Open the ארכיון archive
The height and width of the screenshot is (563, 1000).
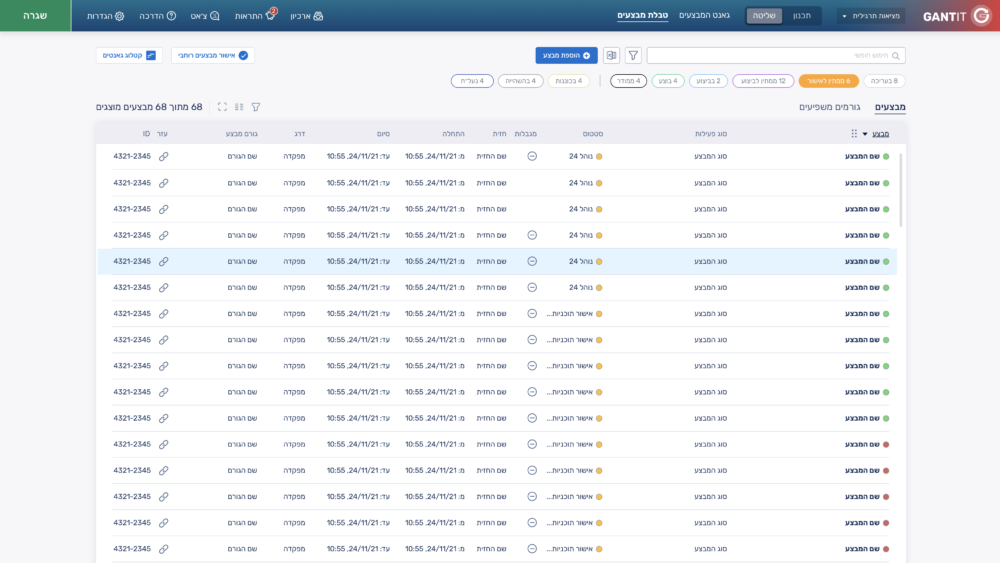click(x=318, y=16)
